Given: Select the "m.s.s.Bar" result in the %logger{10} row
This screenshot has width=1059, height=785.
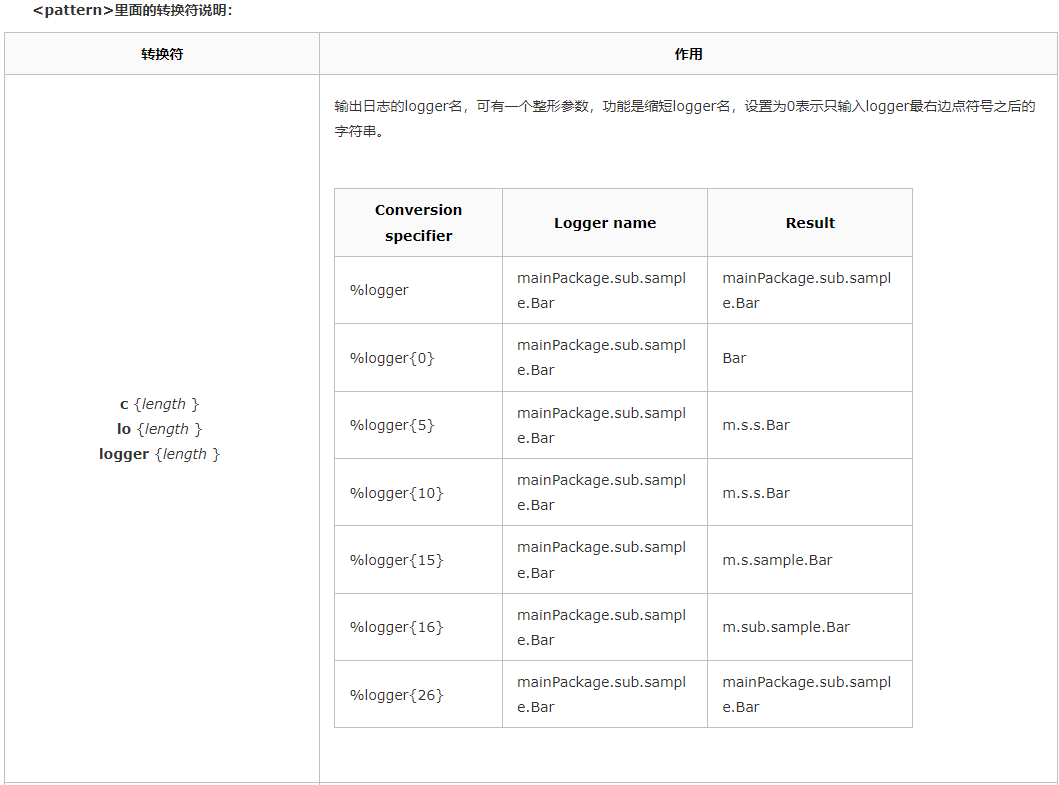Looking at the screenshot, I should tap(810, 492).
